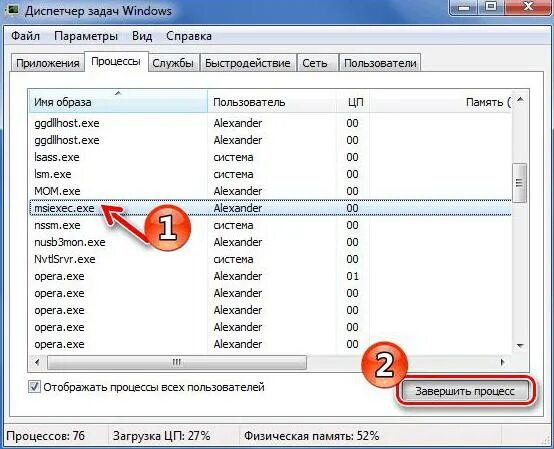Click the window maximize button
This screenshot has width=554, height=449.
[x=491, y=6]
